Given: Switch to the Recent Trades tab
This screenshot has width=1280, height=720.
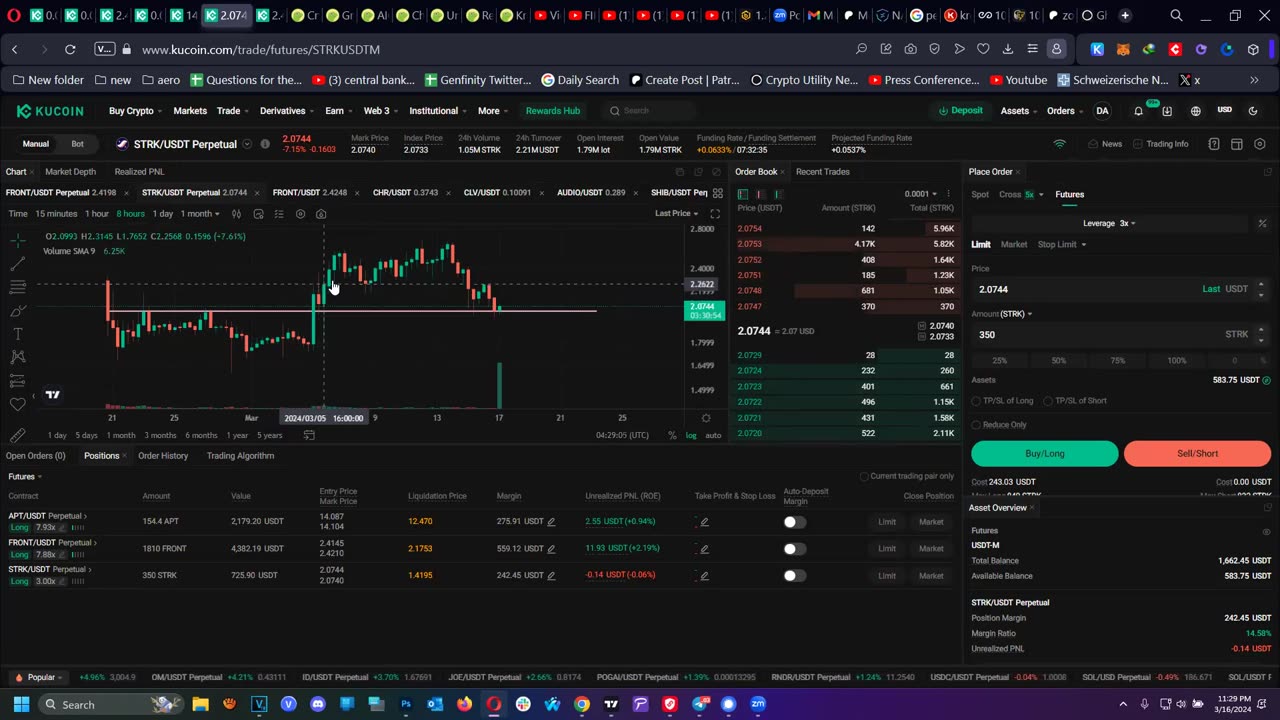Looking at the screenshot, I should (x=822, y=172).
